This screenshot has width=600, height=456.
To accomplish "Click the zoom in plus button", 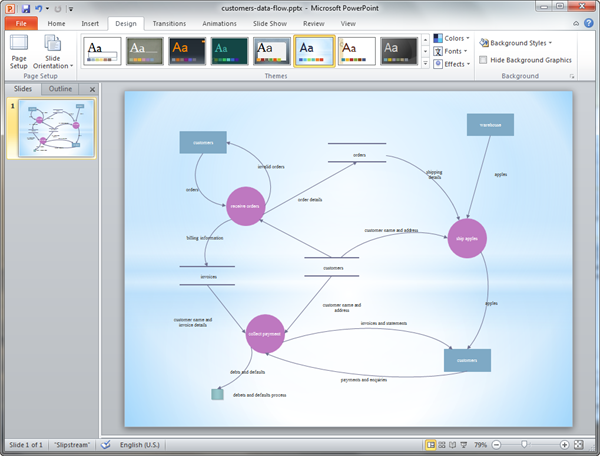I will (x=565, y=444).
